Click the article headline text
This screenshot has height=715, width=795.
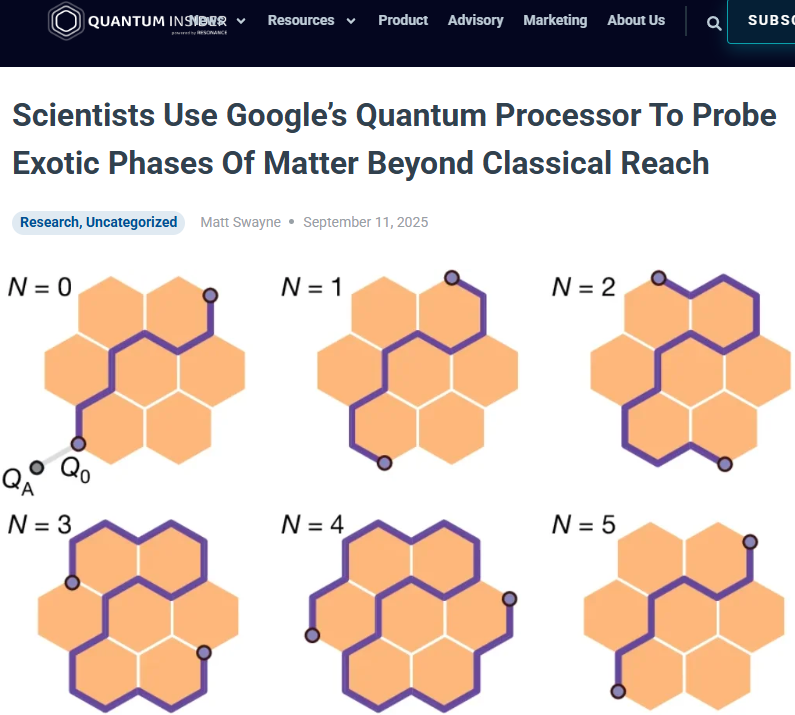coord(394,138)
